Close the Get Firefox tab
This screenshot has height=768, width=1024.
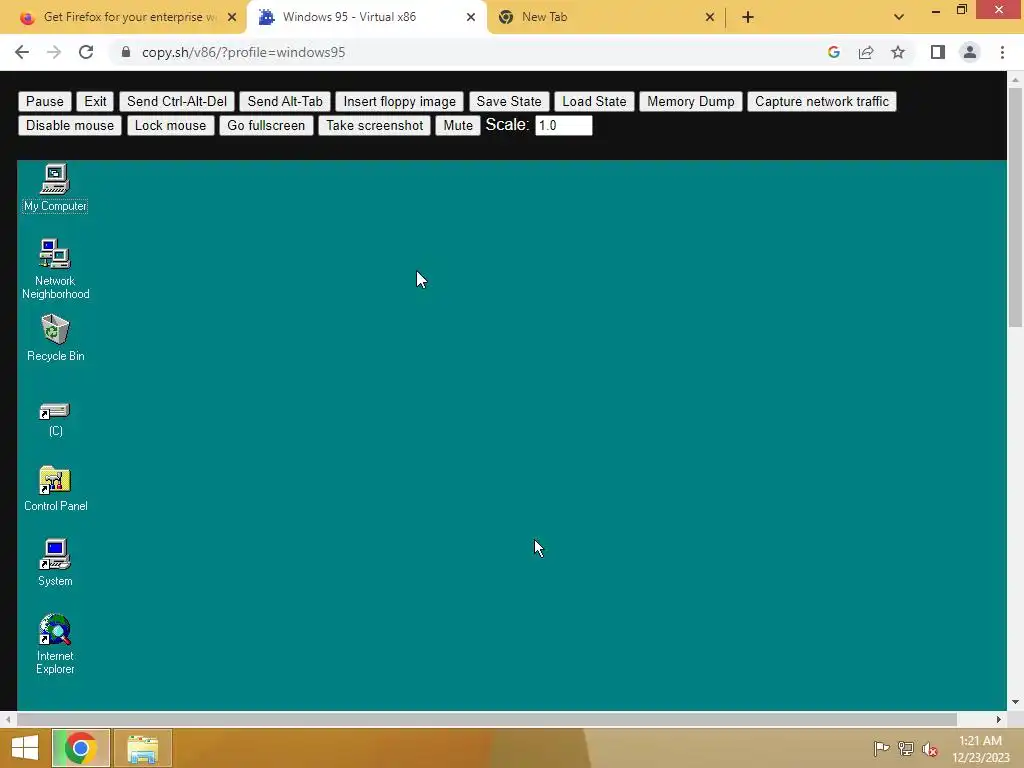(232, 17)
